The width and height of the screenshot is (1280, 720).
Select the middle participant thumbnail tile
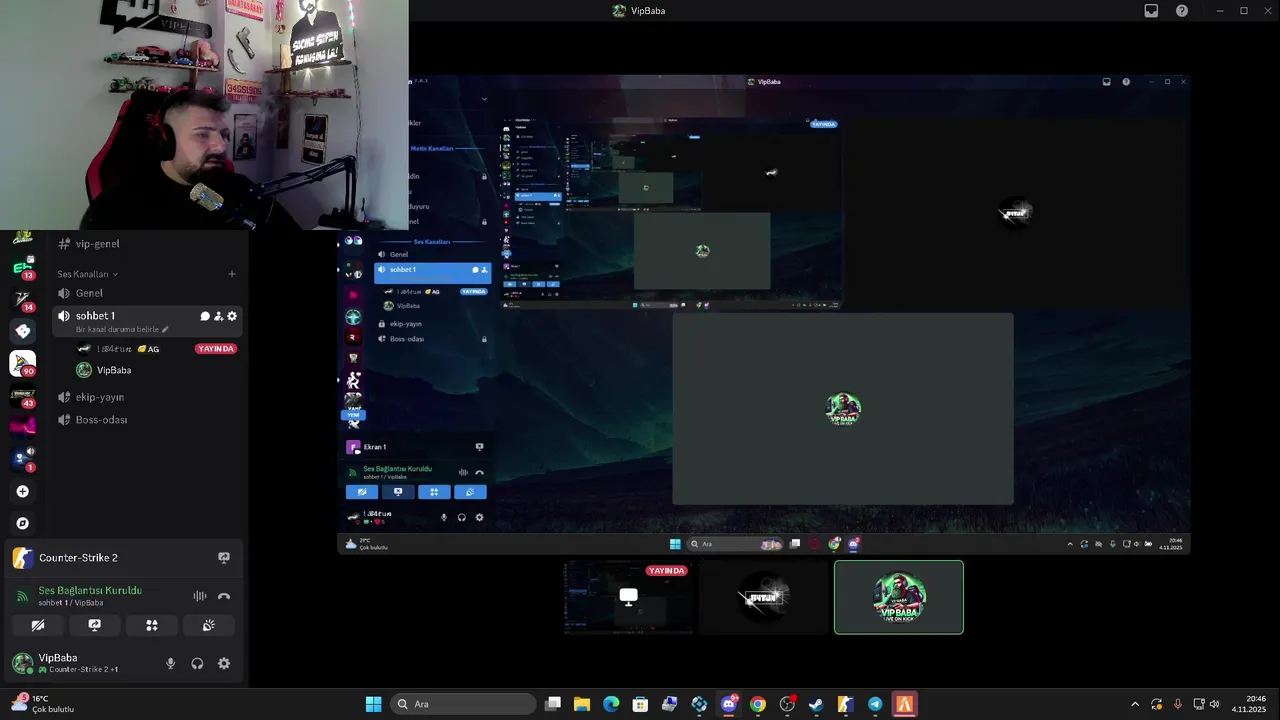tap(763, 597)
